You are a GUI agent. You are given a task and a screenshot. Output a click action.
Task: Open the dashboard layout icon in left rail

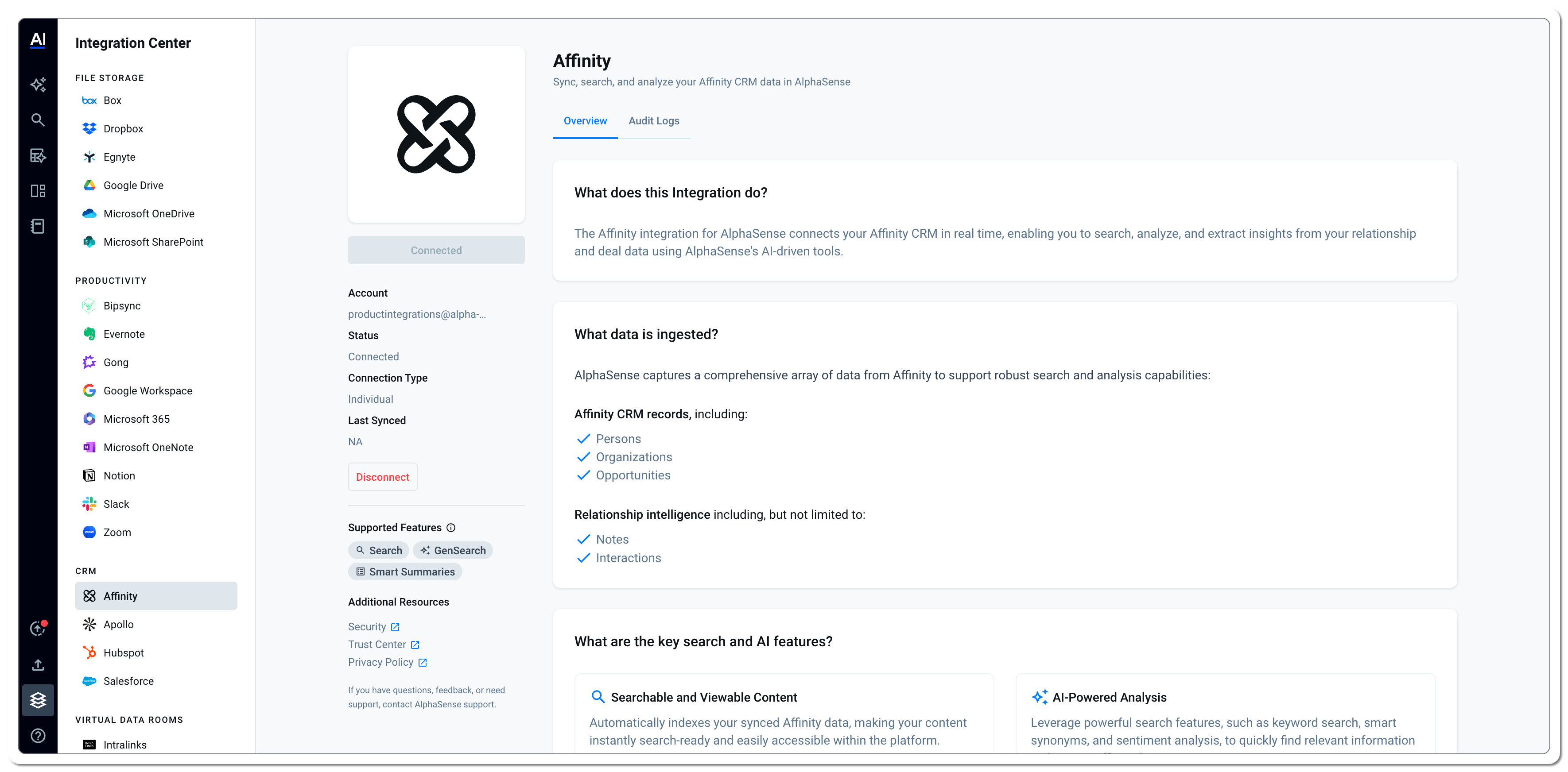(38, 191)
